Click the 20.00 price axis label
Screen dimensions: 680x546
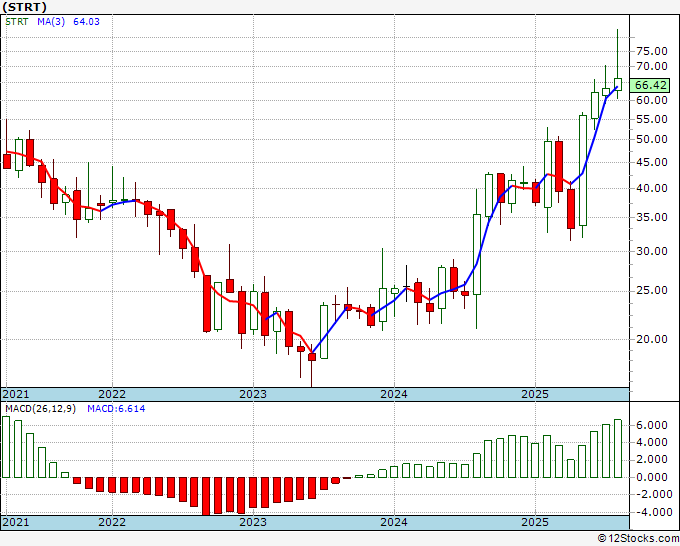click(651, 339)
